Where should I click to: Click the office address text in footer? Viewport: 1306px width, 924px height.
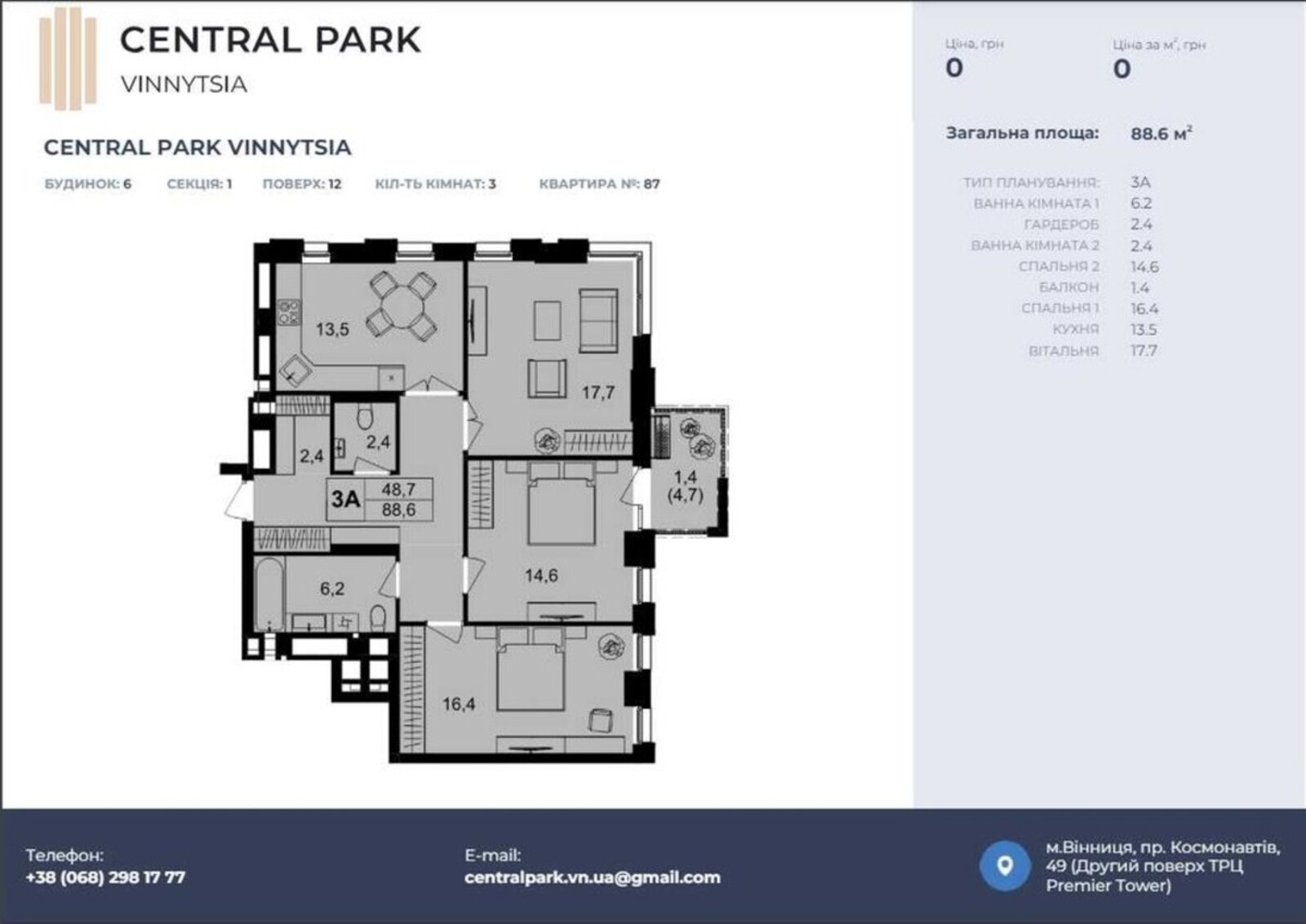point(1162,866)
